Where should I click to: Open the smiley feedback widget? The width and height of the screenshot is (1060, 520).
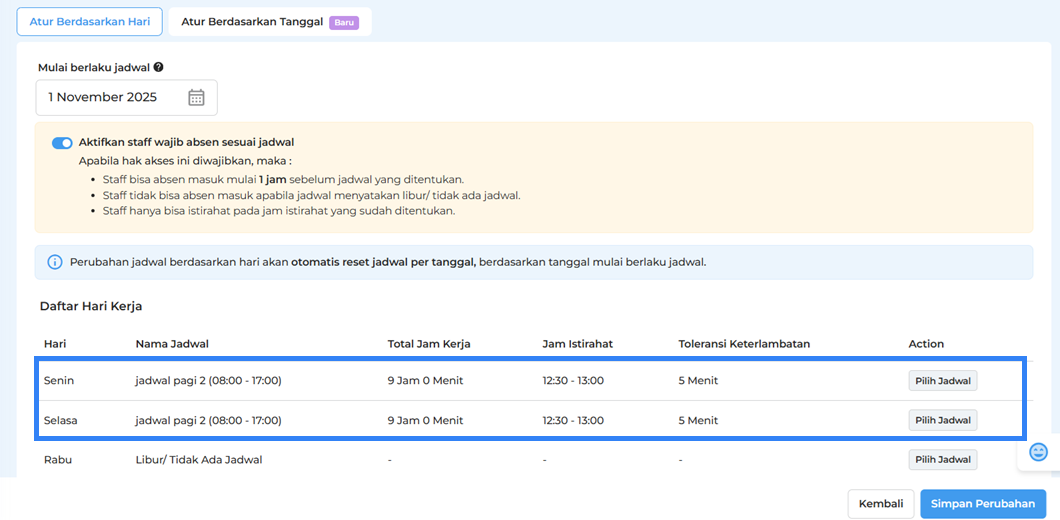coord(1038,452)
